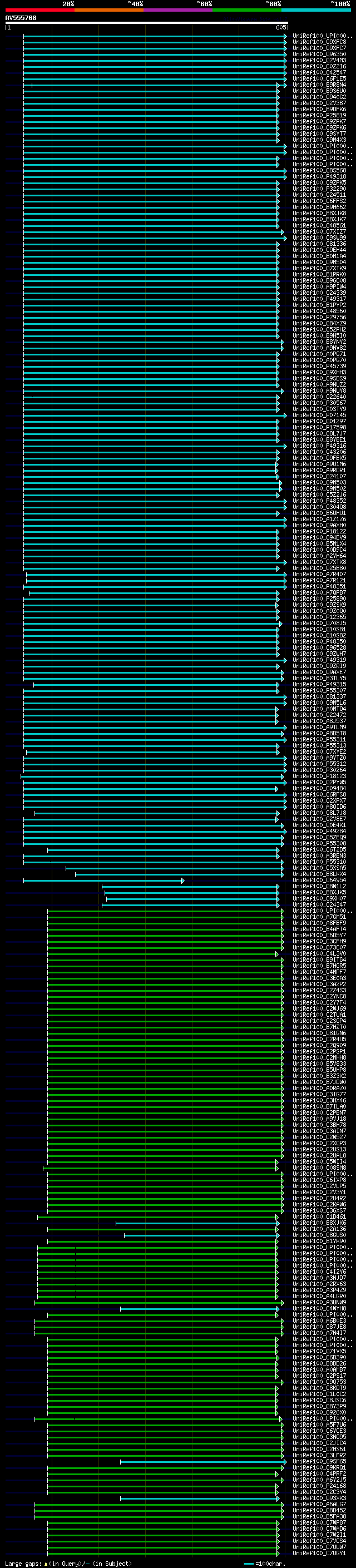Click the short cyan bar for O64954
Image resolution: width=356 pixels, height=1568 pixels.
[x=103, y=880]
